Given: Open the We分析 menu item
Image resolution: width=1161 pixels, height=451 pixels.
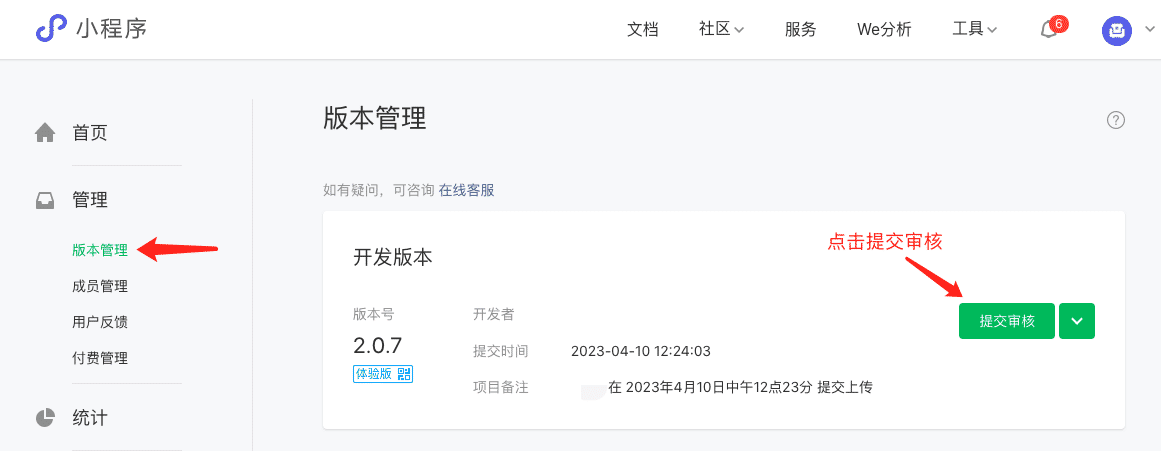Looking at the screenshot, I should tap(884, 30).
